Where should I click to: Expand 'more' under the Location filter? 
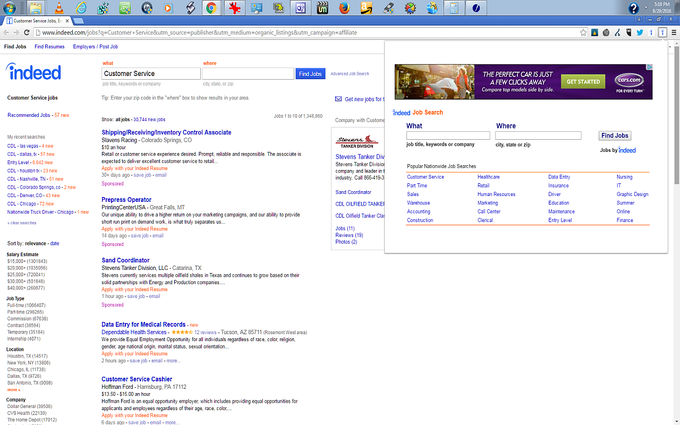[13, 389]
